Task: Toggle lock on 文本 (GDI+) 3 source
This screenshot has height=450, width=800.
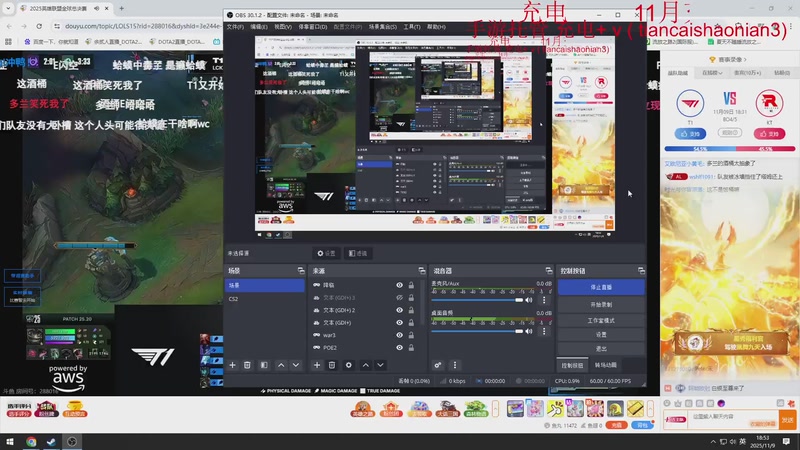Action: pyautogui.click(x=411, y=298)
